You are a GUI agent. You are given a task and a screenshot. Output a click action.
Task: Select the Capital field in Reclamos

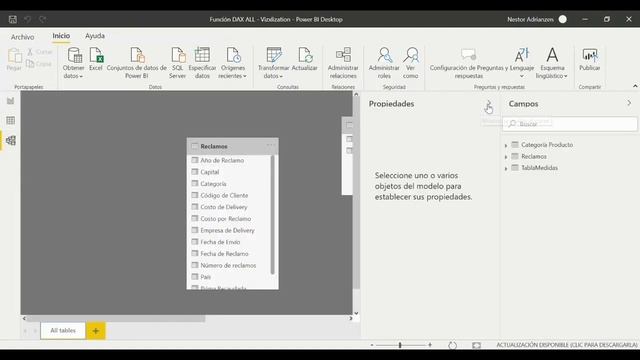click(x=210, y=172)
